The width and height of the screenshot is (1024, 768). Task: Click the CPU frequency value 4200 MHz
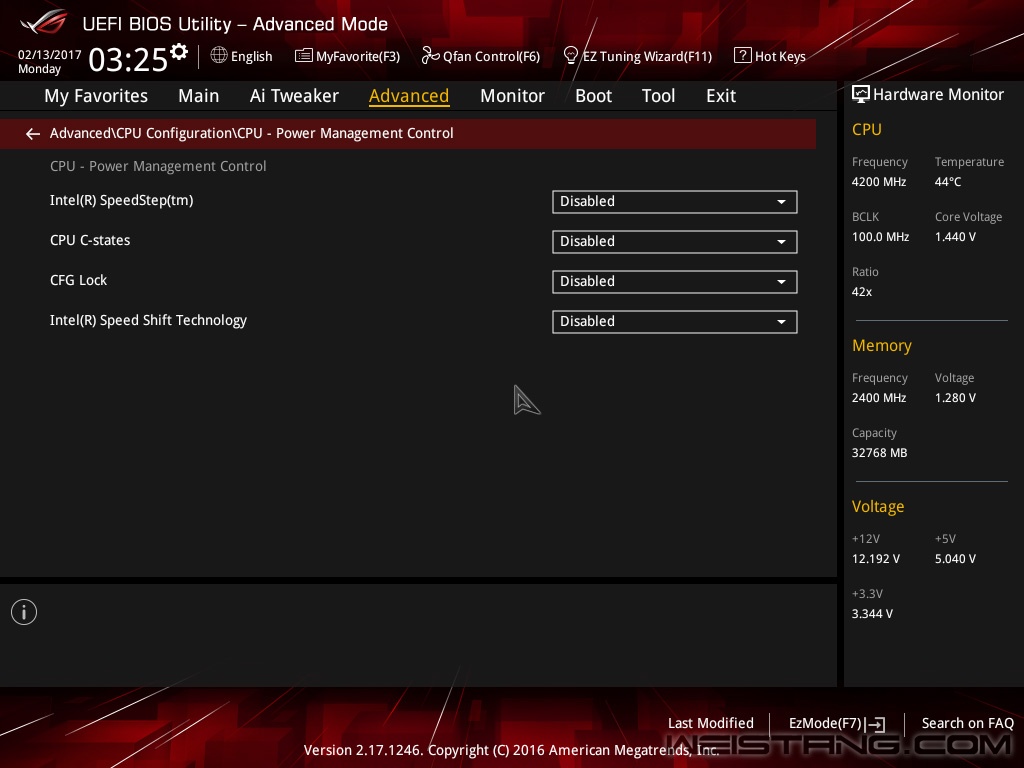[x=879, y=182]
